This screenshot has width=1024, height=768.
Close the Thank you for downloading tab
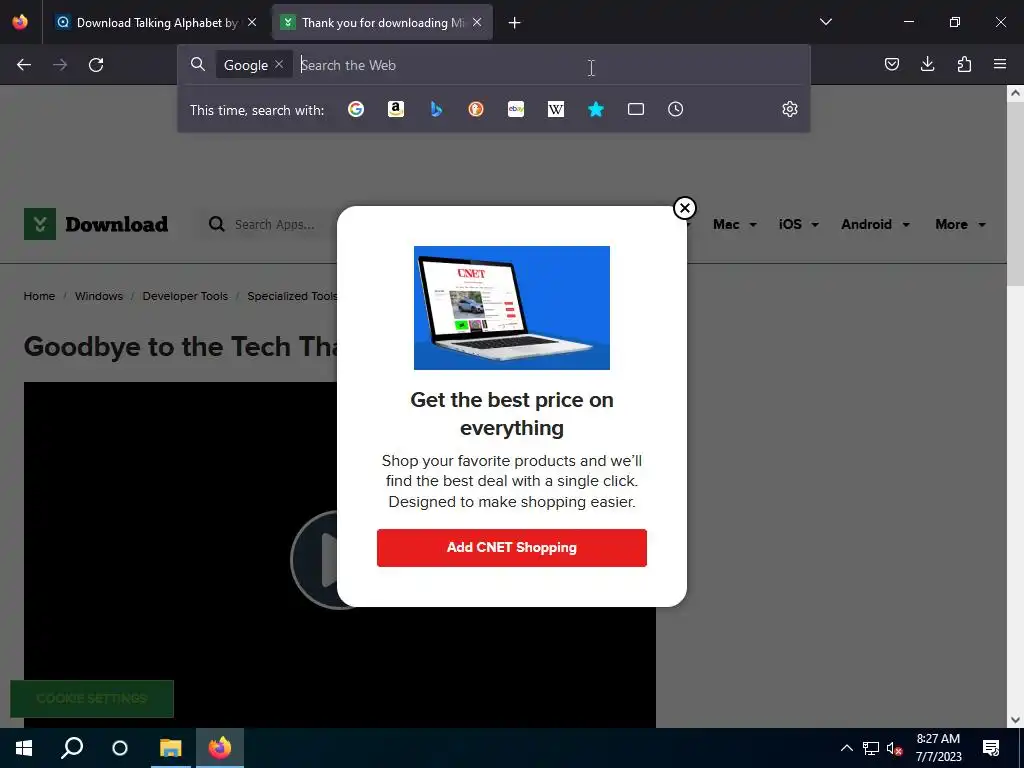tap(477, 22)
